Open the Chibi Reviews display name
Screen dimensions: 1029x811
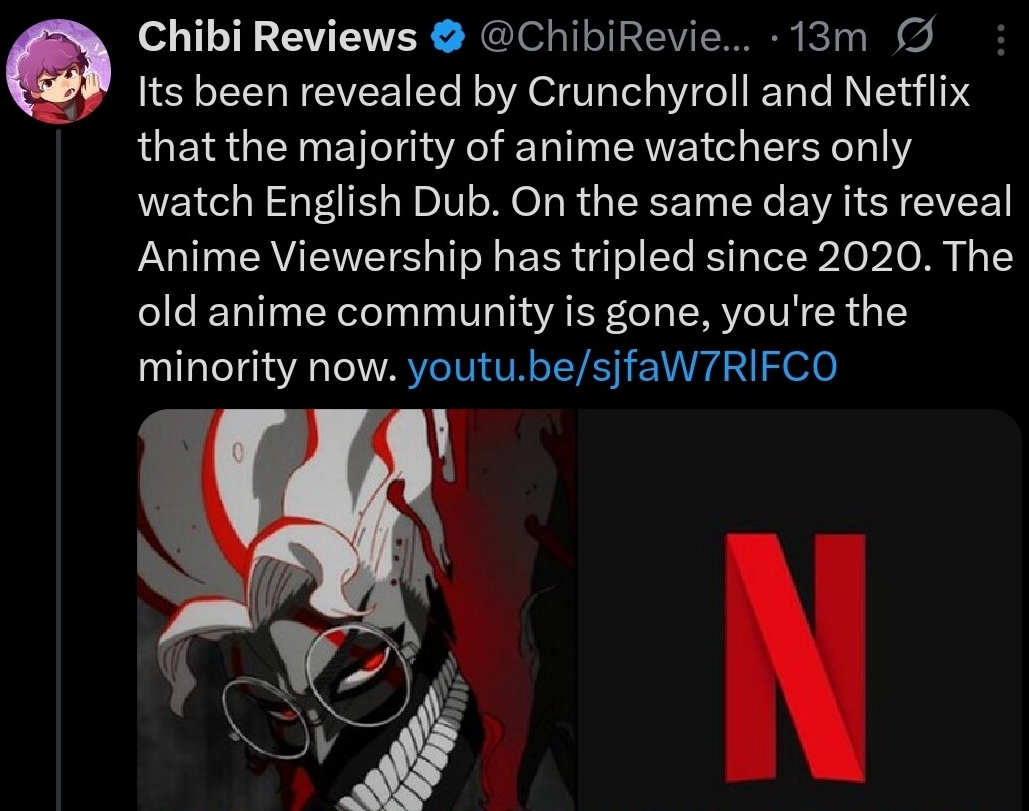click(x=277, y=37)
